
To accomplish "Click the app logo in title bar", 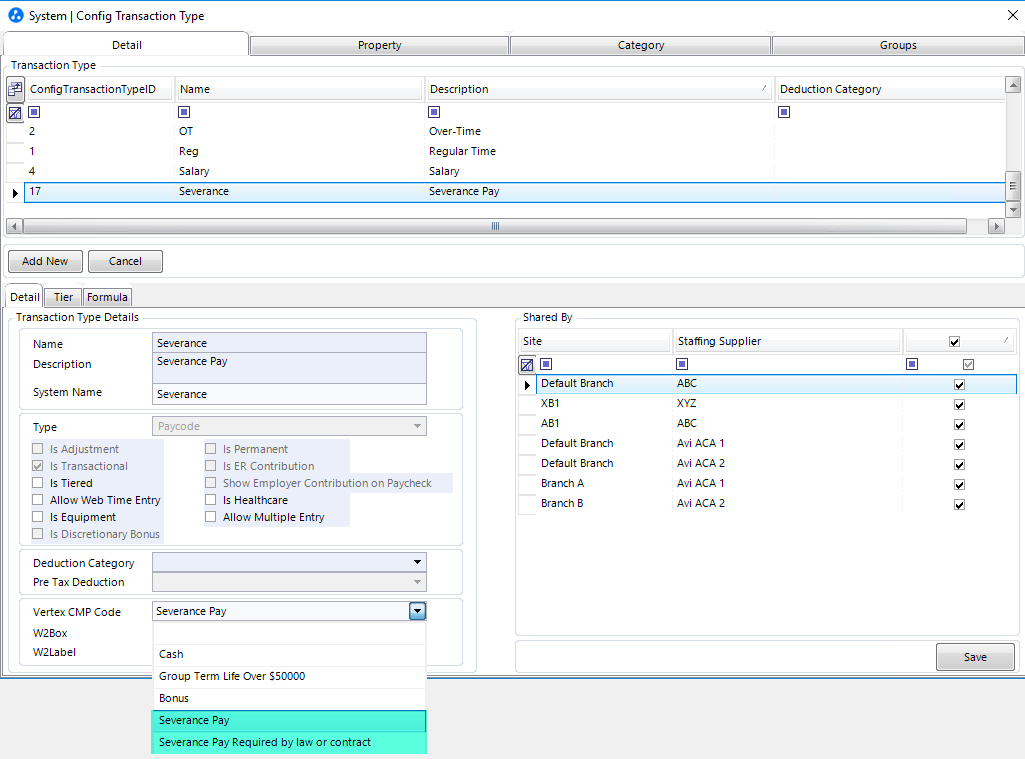I will pos(15,15).
